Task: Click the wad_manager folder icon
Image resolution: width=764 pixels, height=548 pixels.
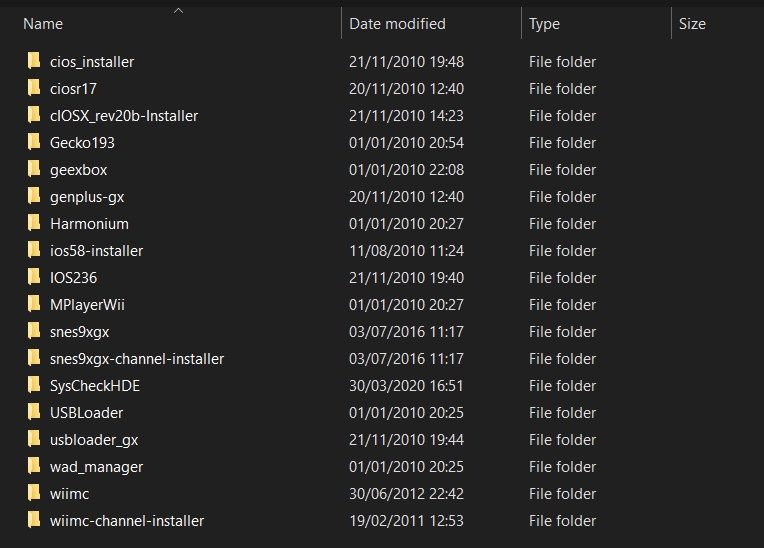Action: [x=34, y=466]
